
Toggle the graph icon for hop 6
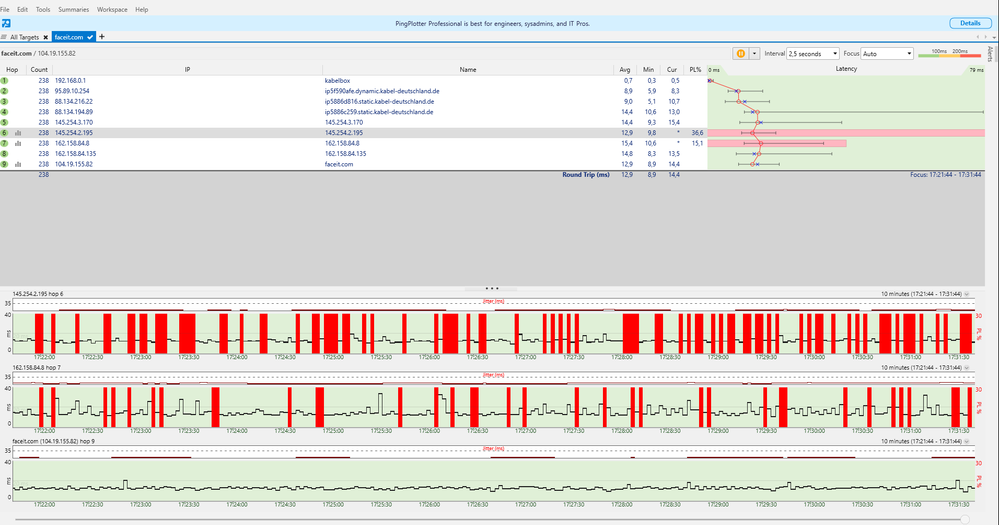pos(18,132)
